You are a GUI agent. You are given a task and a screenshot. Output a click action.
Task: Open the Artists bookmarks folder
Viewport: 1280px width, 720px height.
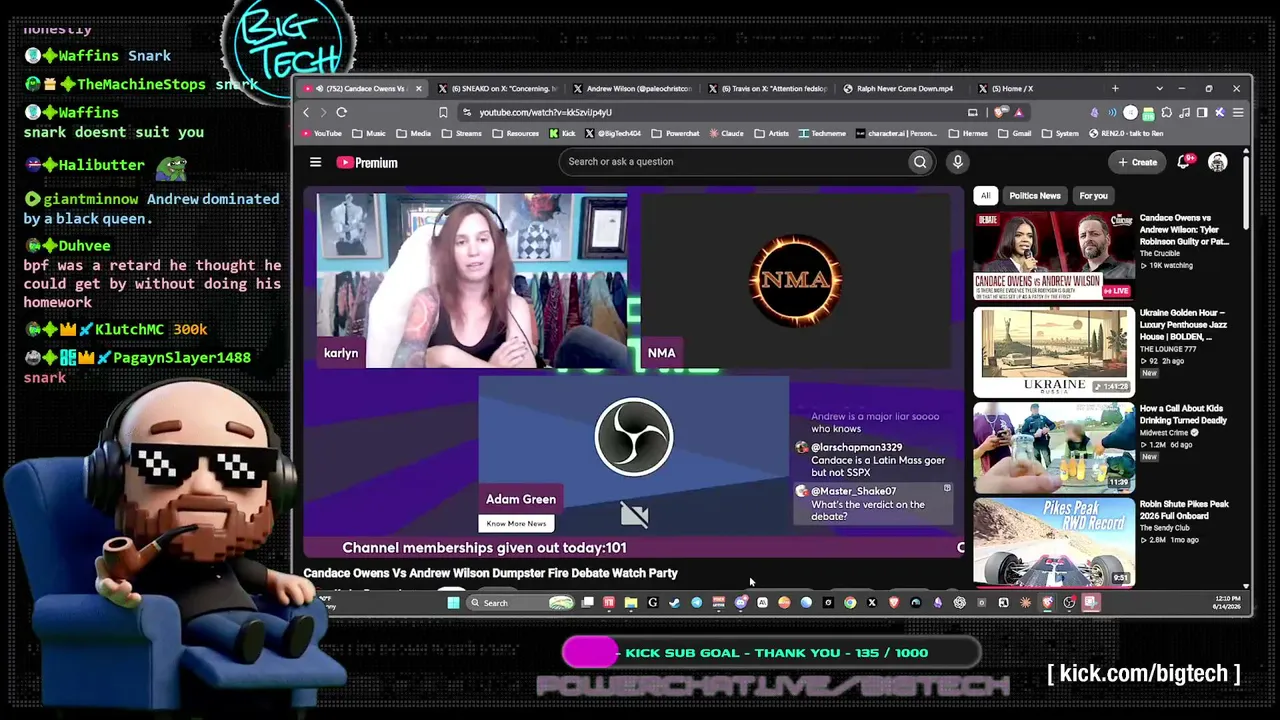(772, 133)
